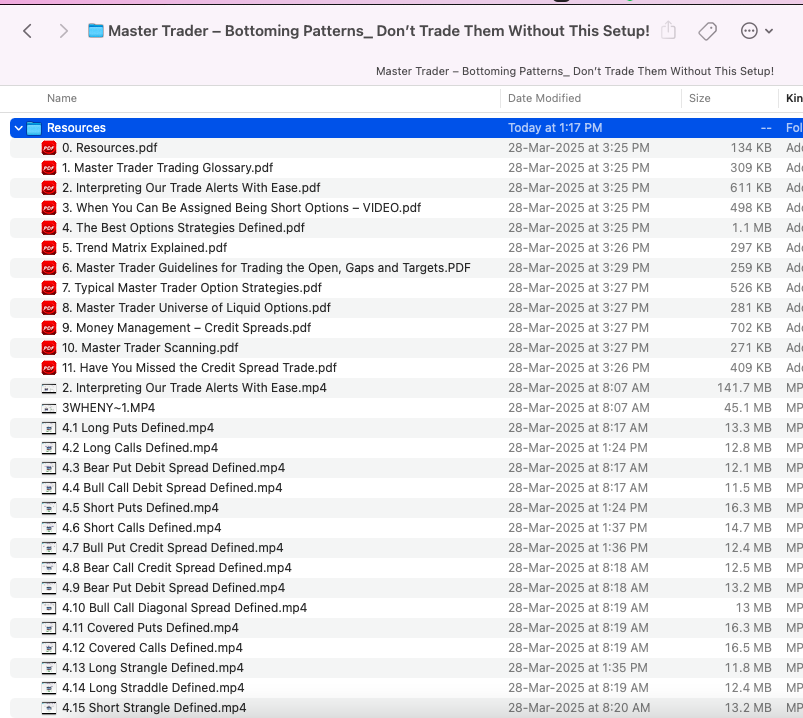Sort by the Date Modified column header
The height and width of the screenshot is (718, 803).
(544, 98)
